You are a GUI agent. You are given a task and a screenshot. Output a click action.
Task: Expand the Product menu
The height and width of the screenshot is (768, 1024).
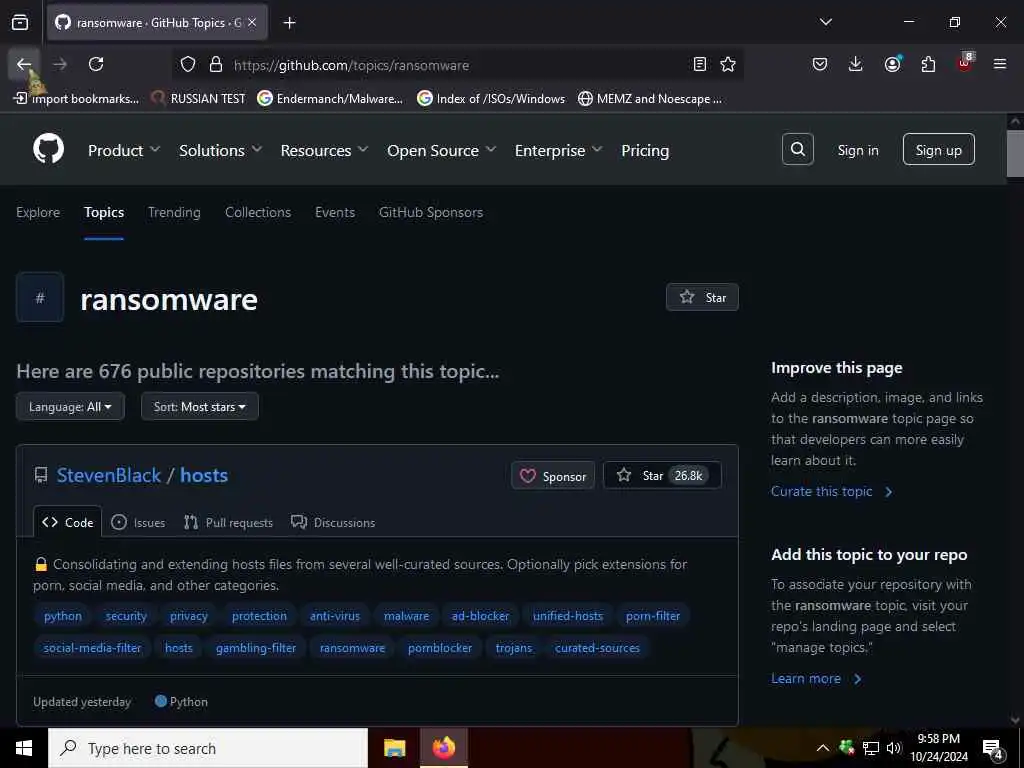point(124,150)
